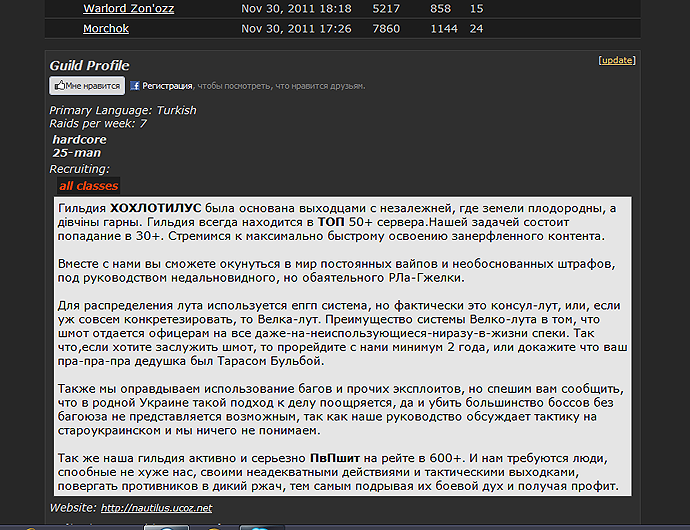
Task: Click the Facebook 'Мне нравится' like button
Action: [87, 86]
